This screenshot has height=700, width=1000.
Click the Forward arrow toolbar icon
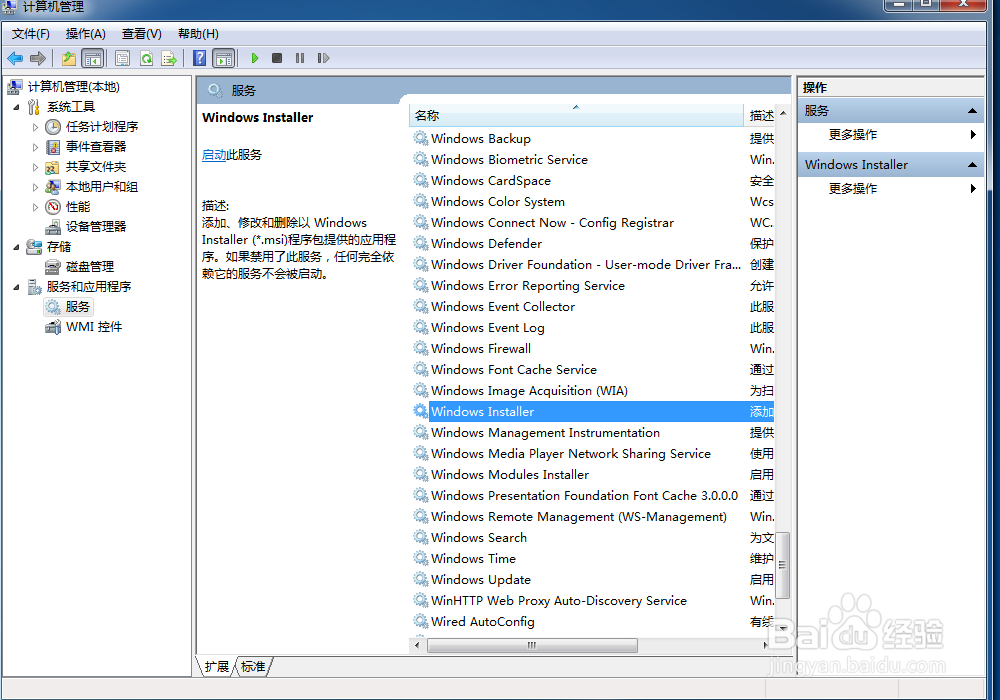pyautogui.click(x=38, y=59)
